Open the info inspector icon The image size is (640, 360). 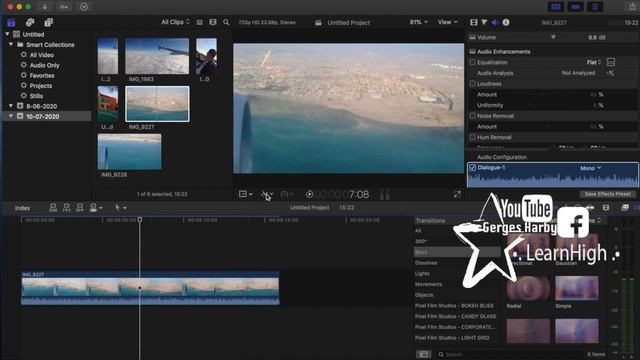pos(506,22)
